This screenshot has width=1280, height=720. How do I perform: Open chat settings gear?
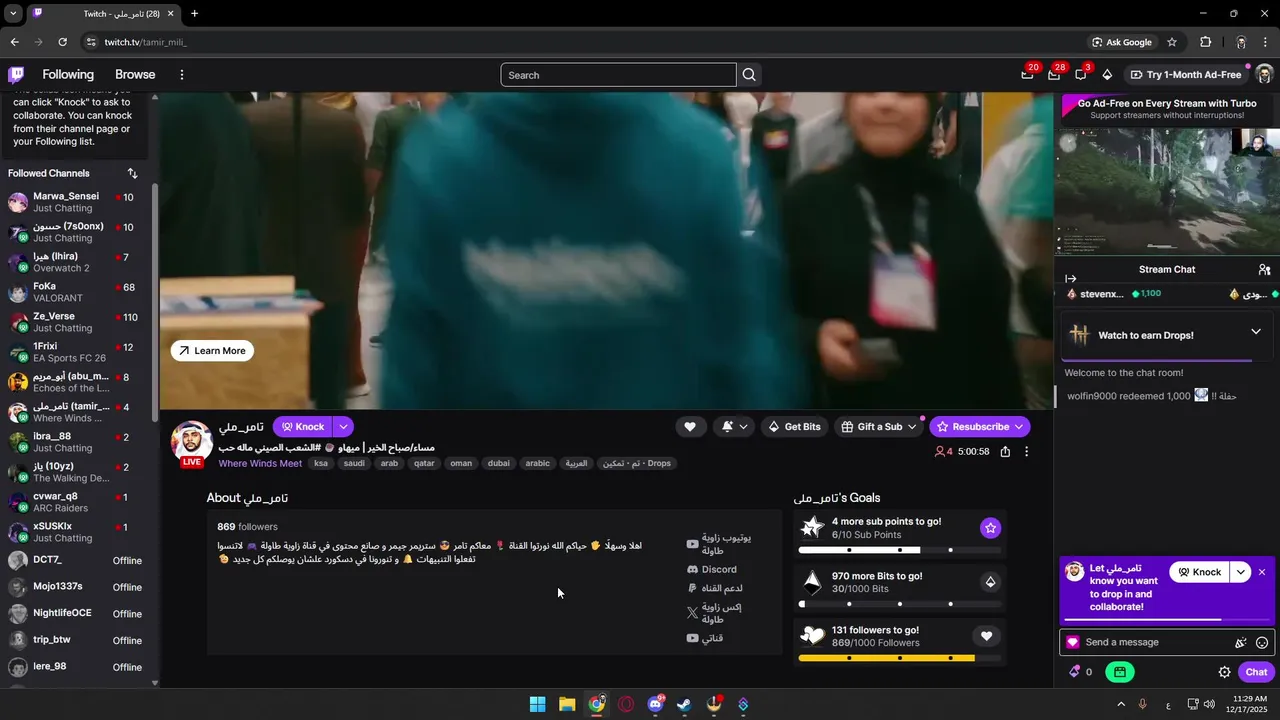coord(1224,672)
